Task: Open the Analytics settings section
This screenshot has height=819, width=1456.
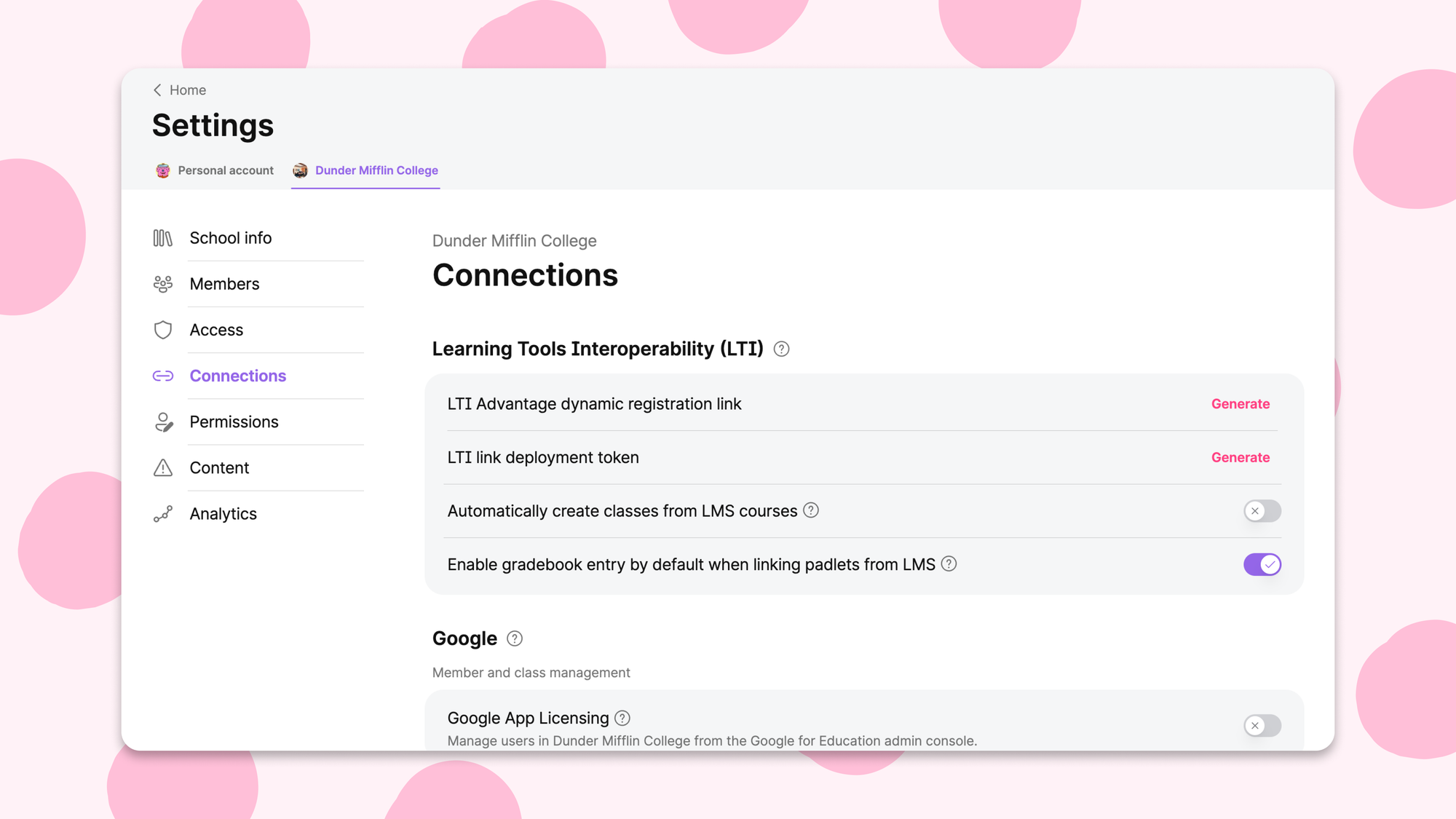Action: 223,513
